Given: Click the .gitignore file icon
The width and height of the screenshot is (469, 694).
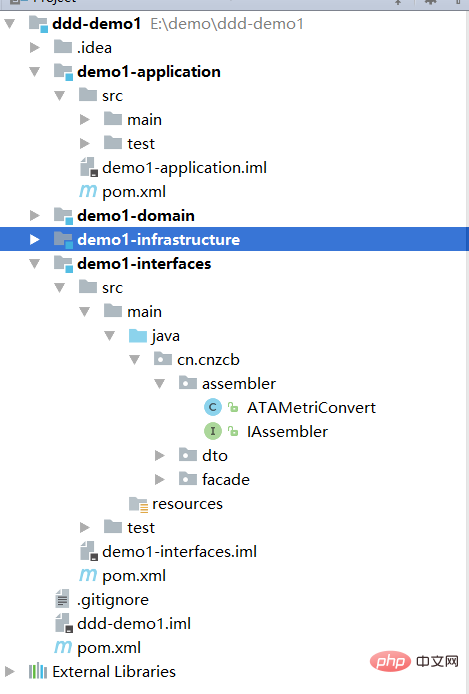Looking at the screenshot, I should (62, 599).
